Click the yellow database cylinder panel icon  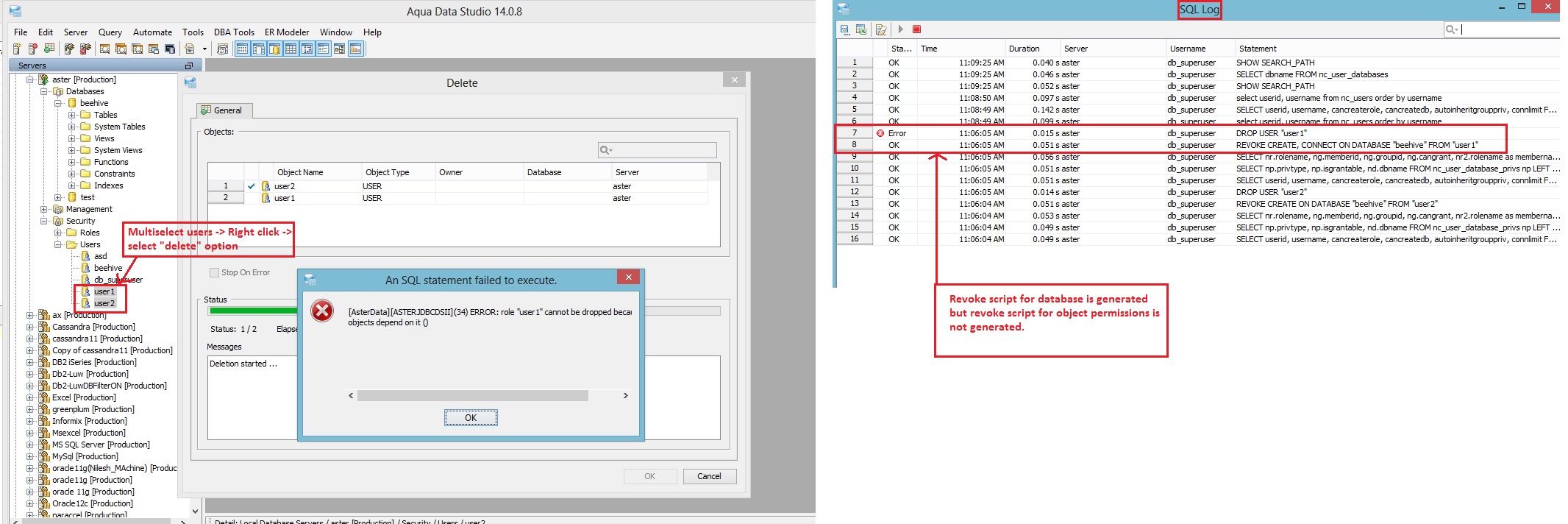[274, 49]
